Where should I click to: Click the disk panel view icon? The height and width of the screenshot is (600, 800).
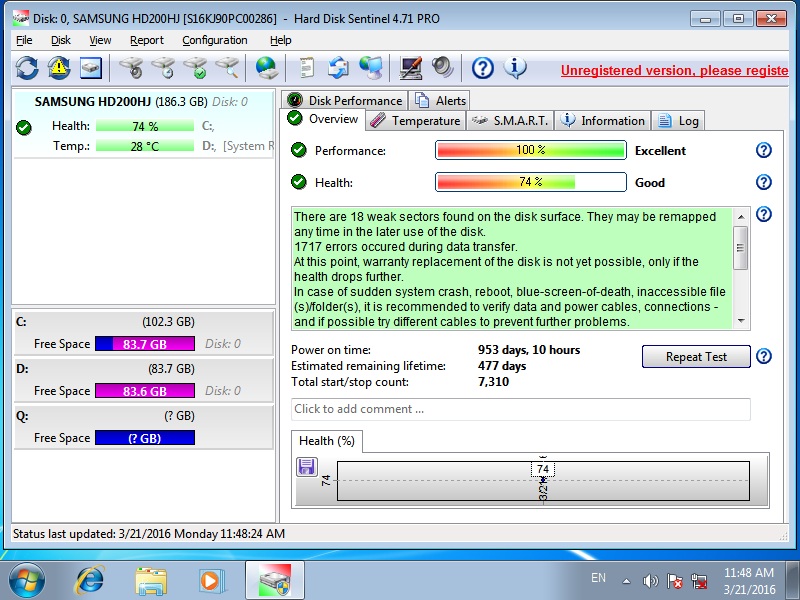tap(91, 68)
